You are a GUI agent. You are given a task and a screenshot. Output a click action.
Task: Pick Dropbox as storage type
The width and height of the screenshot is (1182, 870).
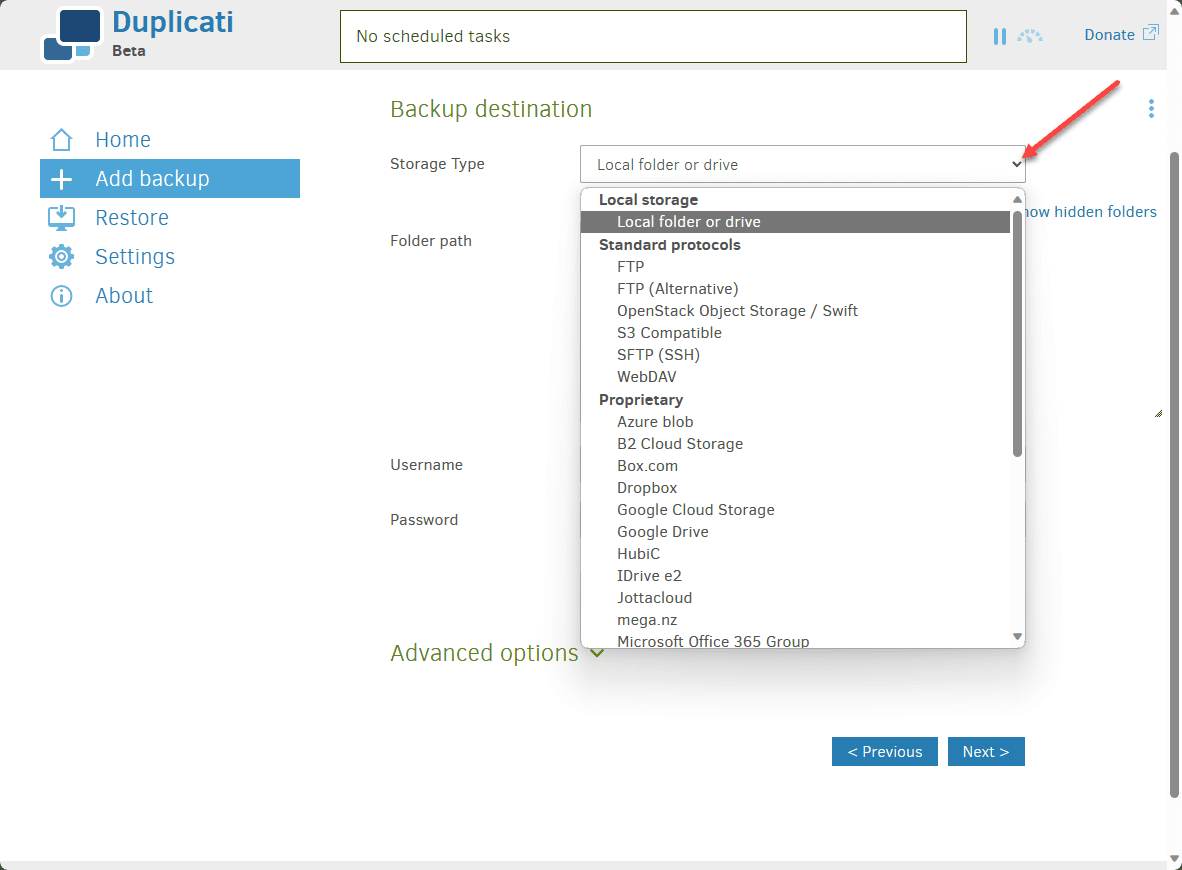pos(795,488)
